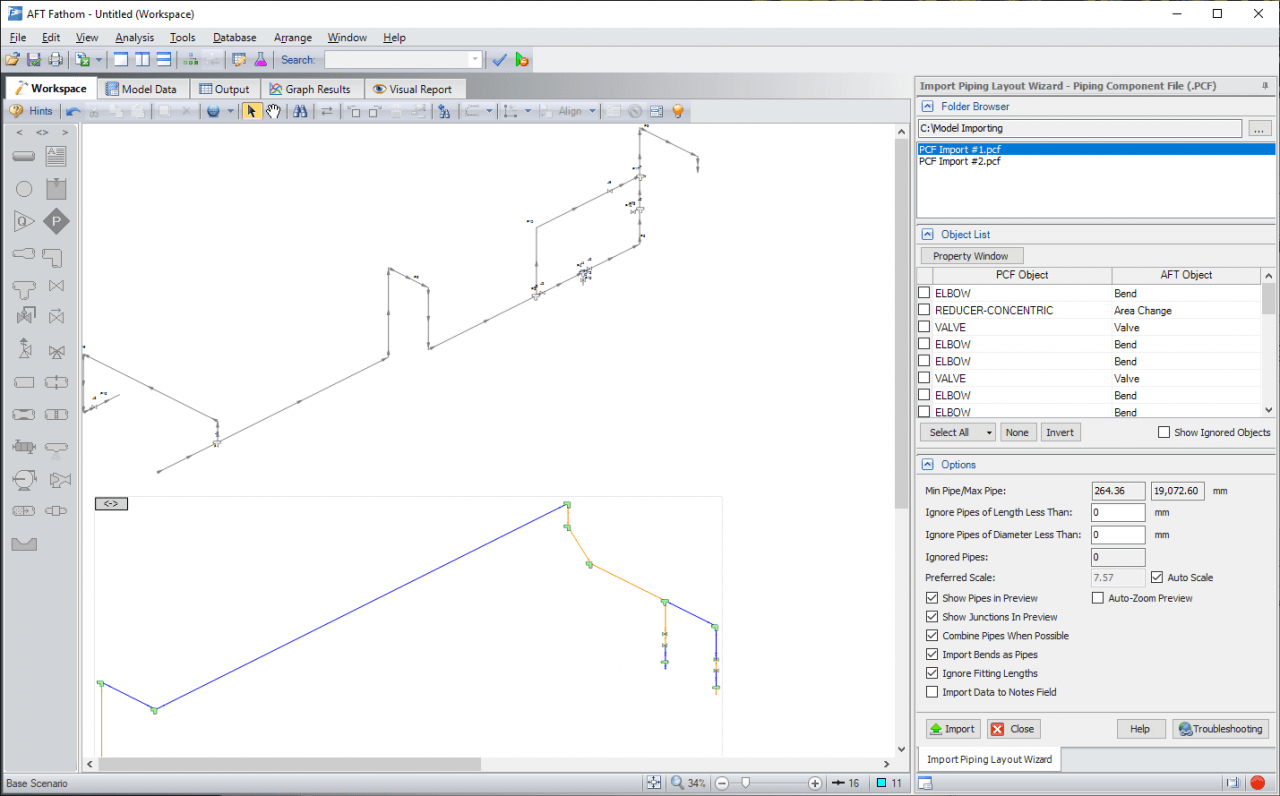Click the Hints button
1280x796 pixels.
31,111
